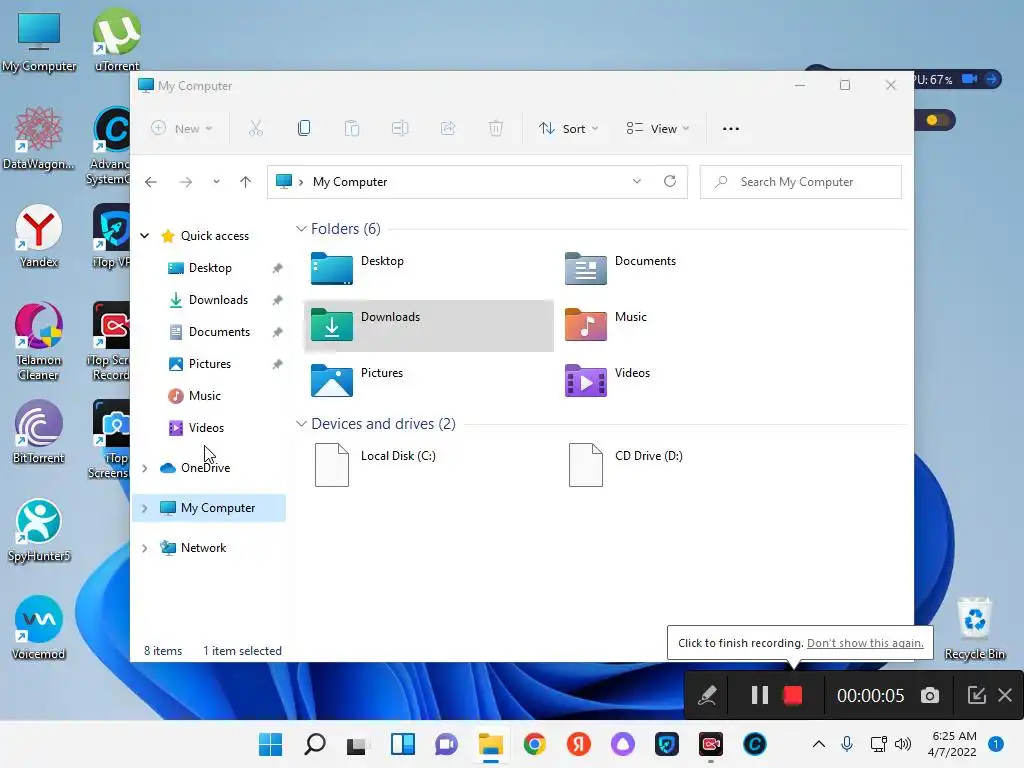1024x768 pixels.
Task: Go back using the left arrow
Action: [151, 182]
